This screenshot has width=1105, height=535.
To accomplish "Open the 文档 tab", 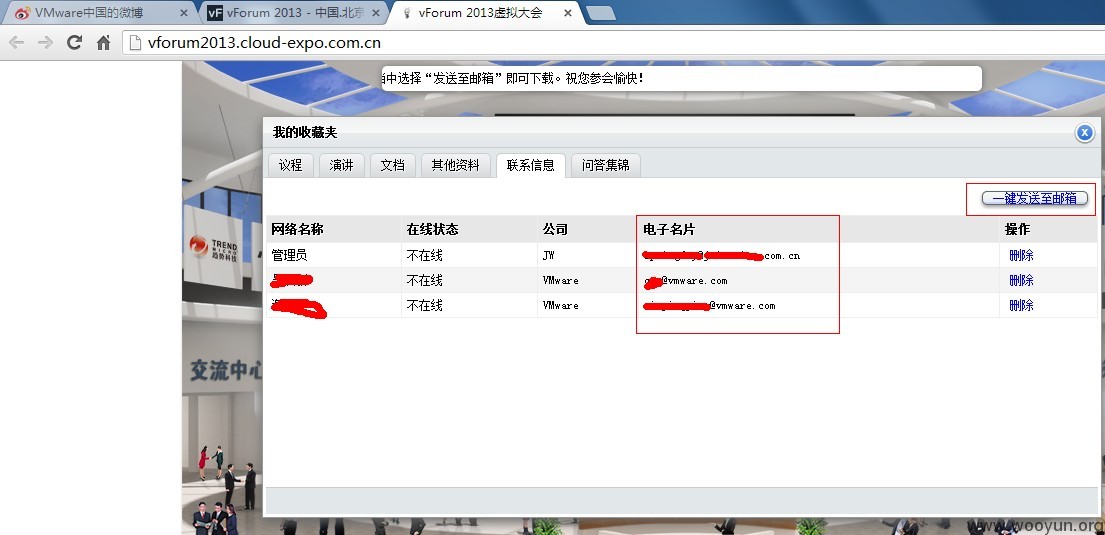I will pyautogui.click(x=393, y=166).
